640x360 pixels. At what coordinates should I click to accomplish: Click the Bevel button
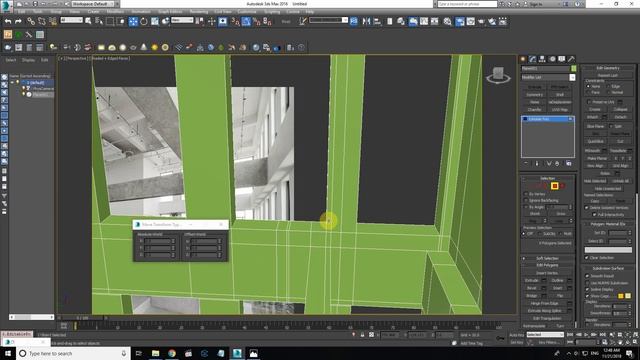pos(532,288)
